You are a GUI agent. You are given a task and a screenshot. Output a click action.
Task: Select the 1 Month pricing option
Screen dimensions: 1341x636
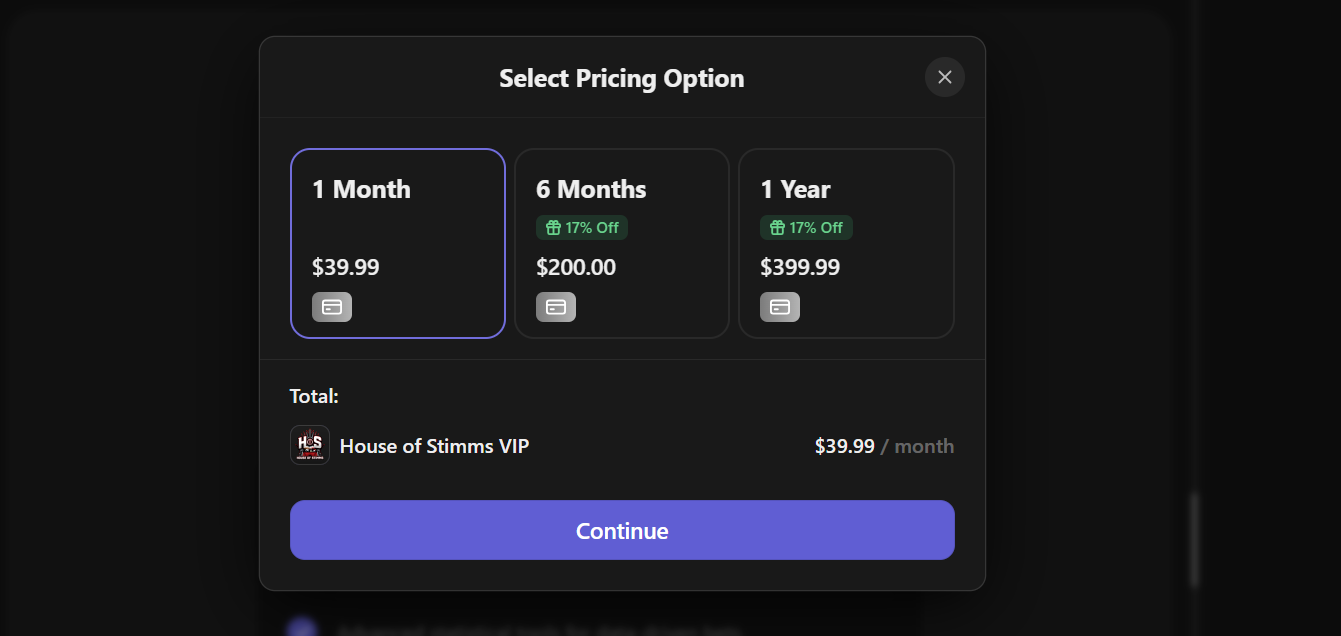397,243
